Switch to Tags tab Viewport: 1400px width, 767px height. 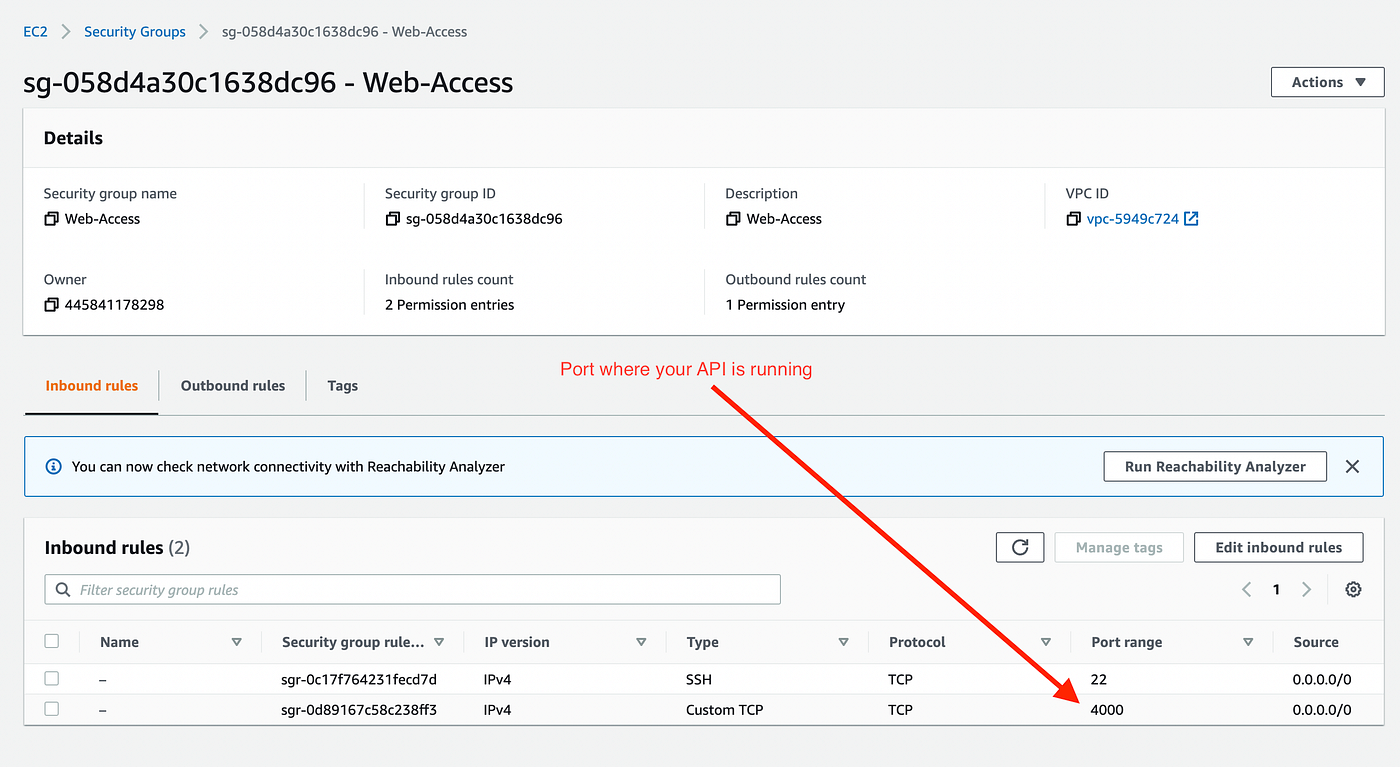point(342,385)
